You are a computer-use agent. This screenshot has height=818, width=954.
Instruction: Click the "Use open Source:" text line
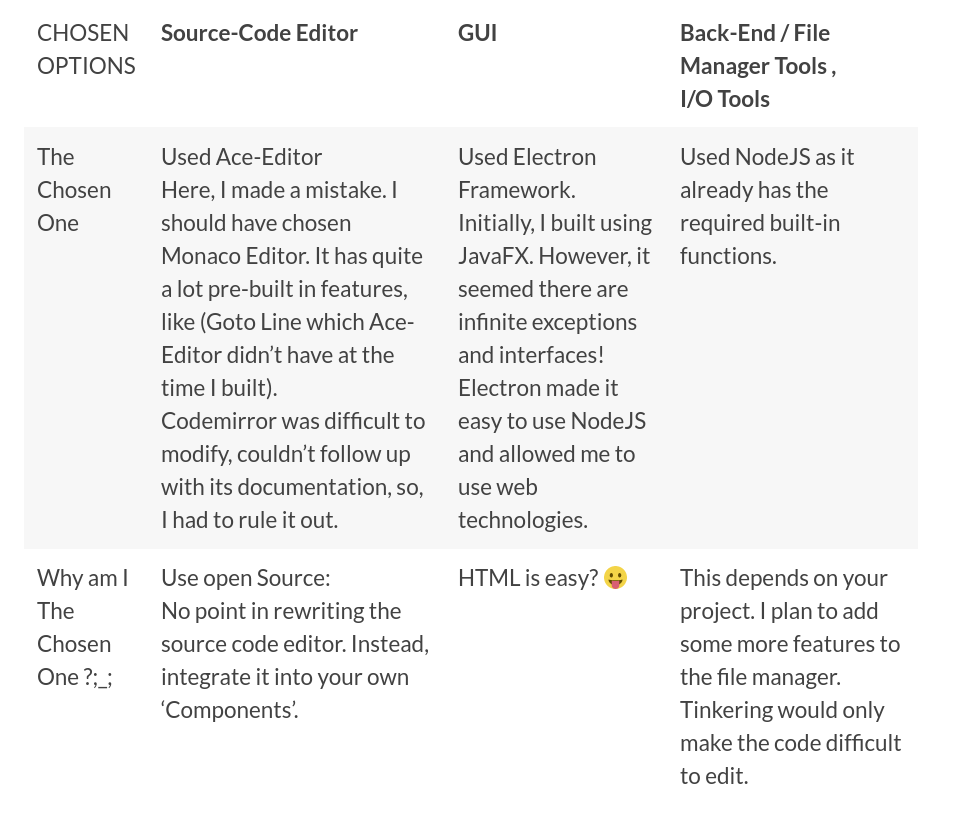click(245, 578)
